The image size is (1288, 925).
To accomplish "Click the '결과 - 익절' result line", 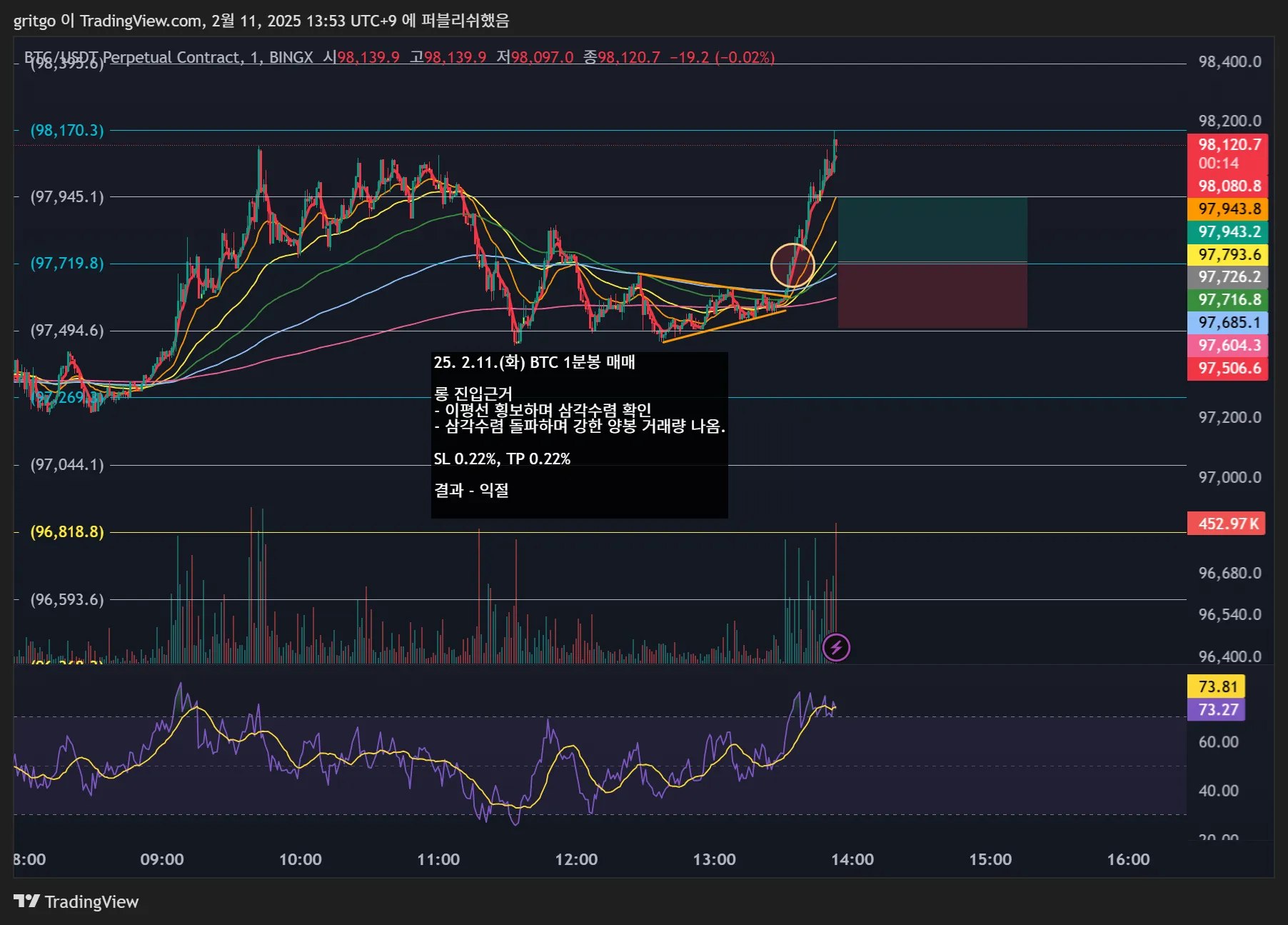I will (471, 490).
